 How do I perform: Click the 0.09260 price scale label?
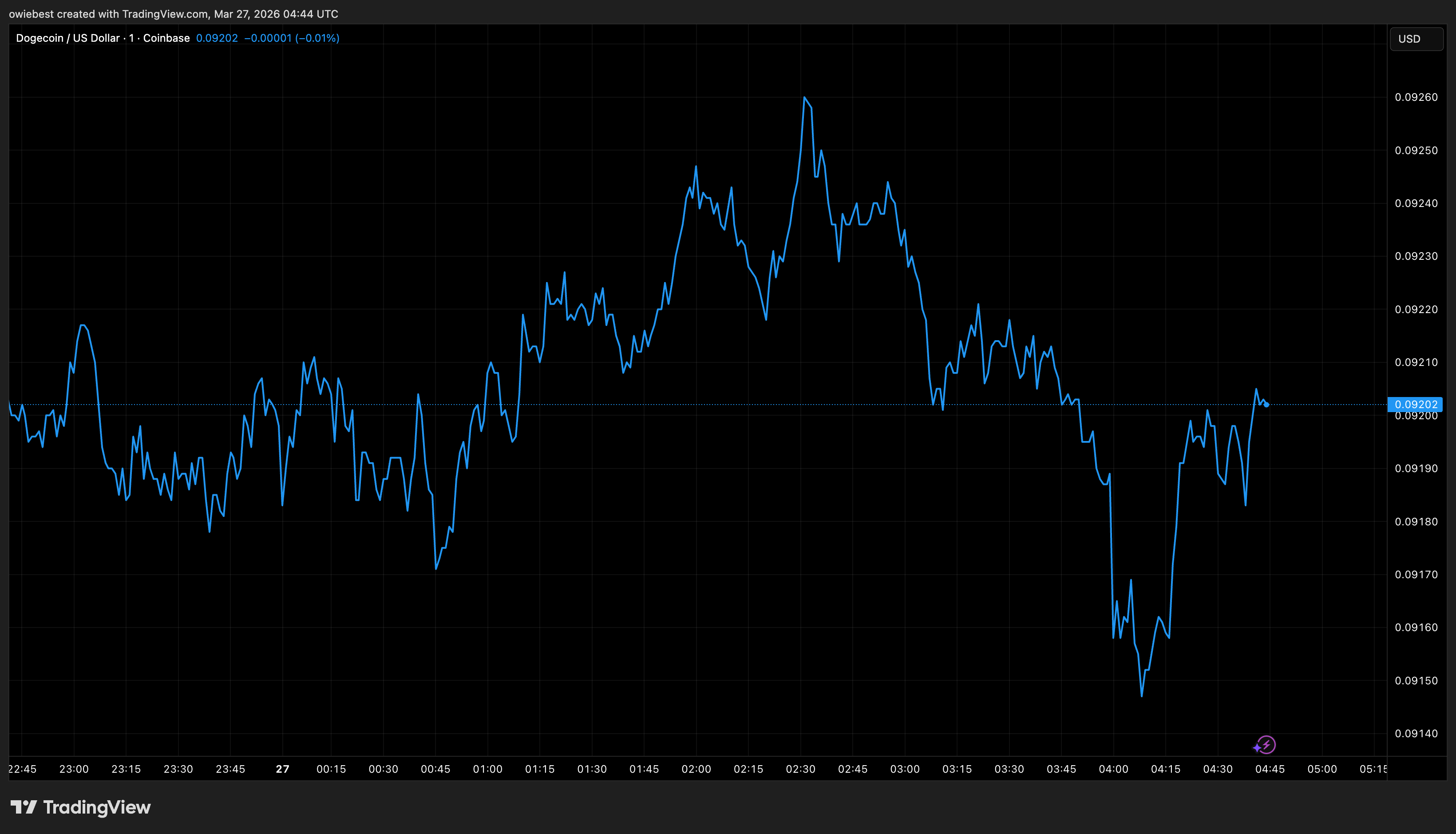pos(1416,97)
